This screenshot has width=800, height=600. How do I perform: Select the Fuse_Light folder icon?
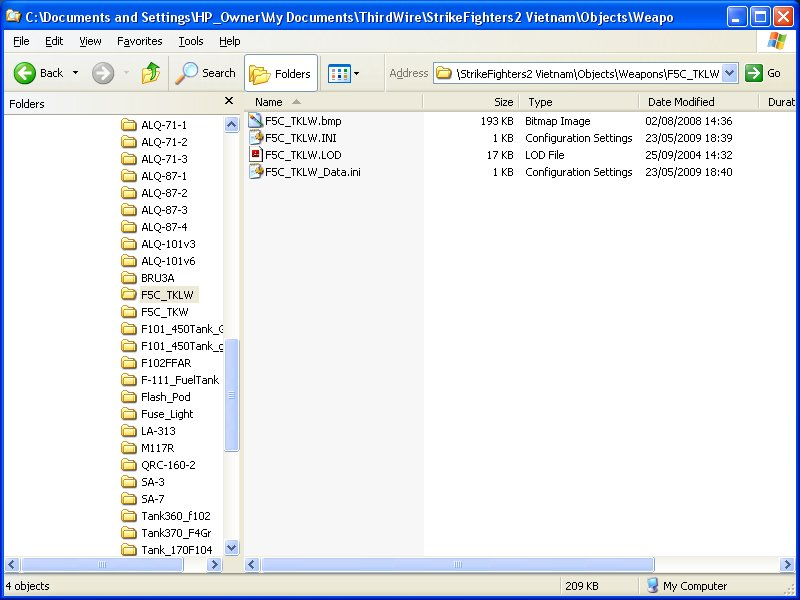coord(129,414)
